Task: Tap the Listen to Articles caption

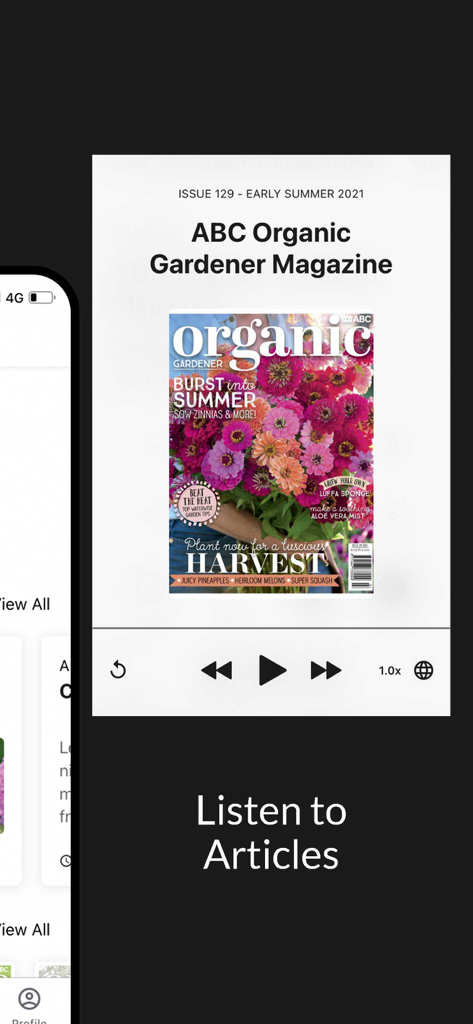Action: tap(271, 833)
